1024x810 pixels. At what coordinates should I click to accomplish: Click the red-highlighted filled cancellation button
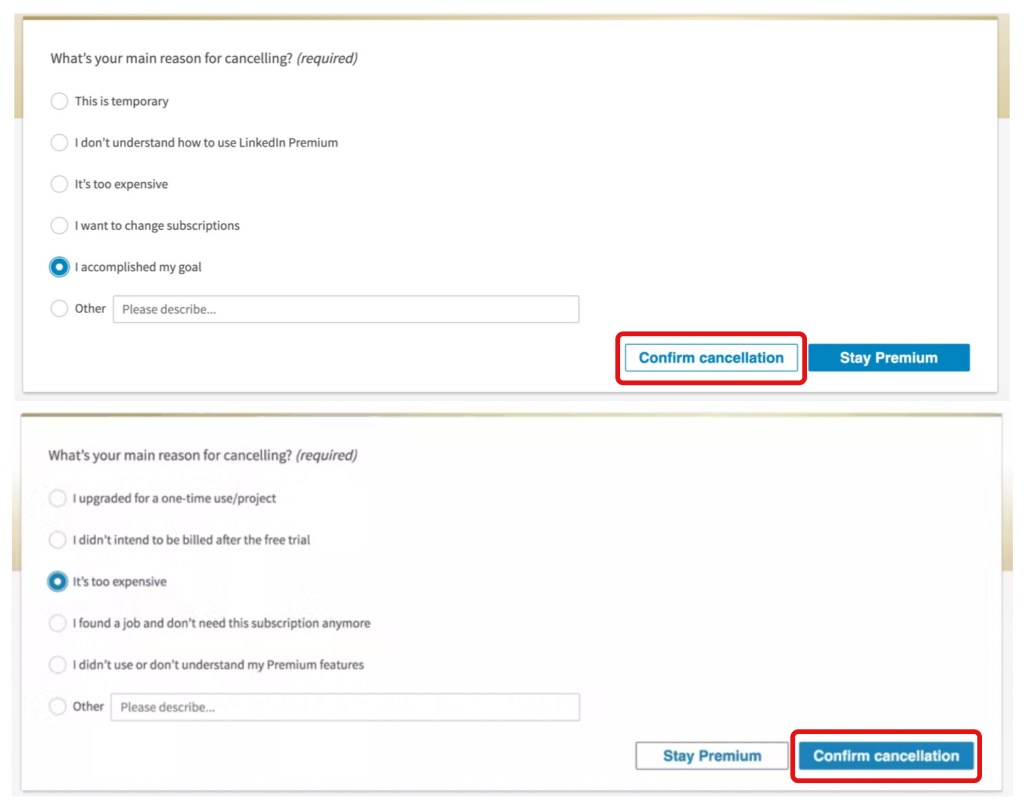886,755
